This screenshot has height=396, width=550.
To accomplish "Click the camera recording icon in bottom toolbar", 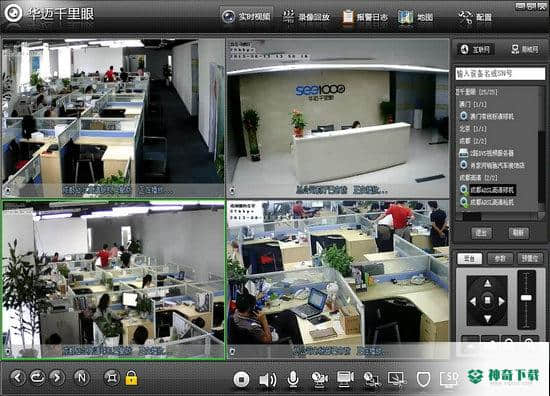I will (x=319, y=379).
